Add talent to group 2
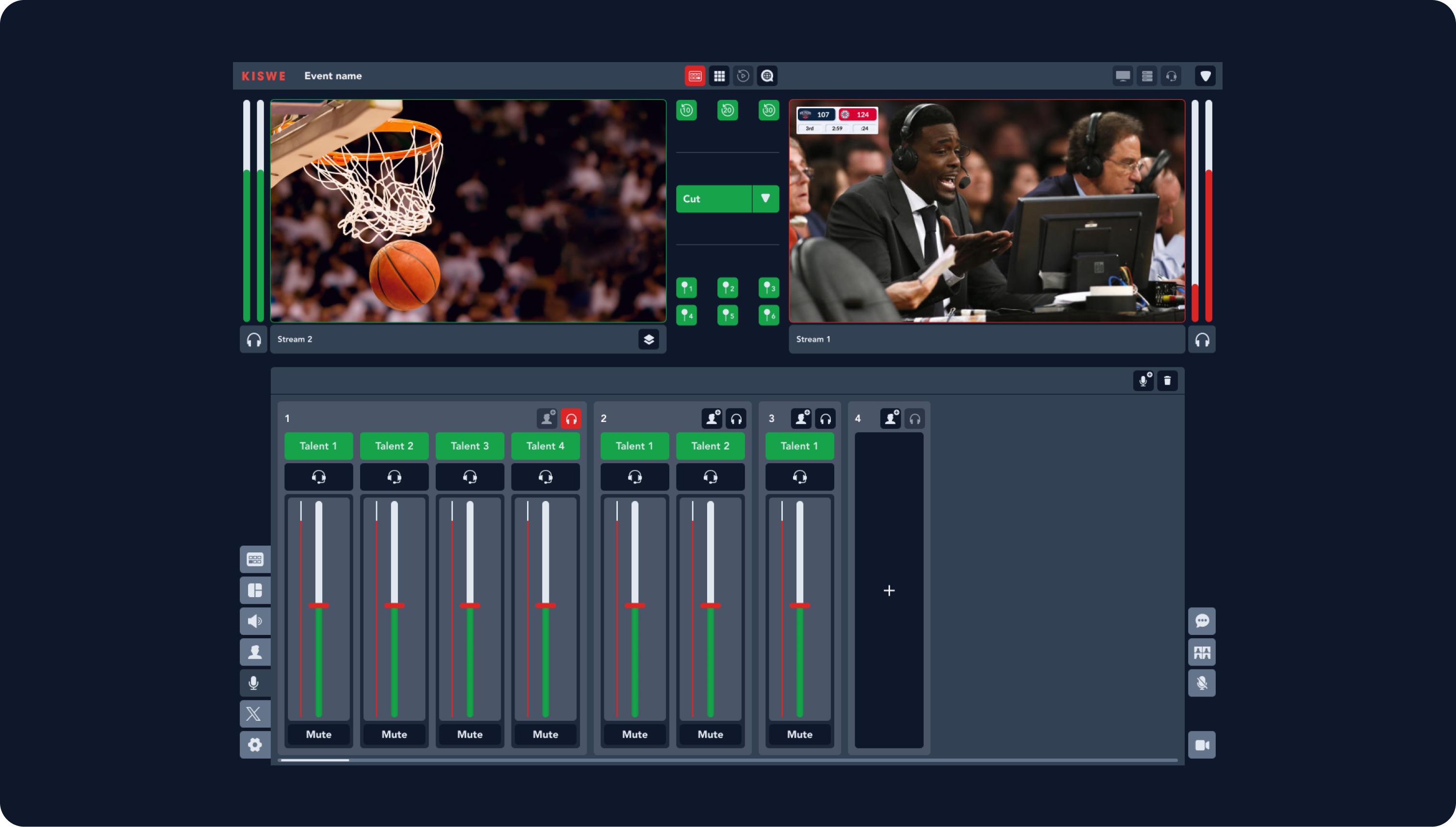1456x827 pixels. coord(711,419)
